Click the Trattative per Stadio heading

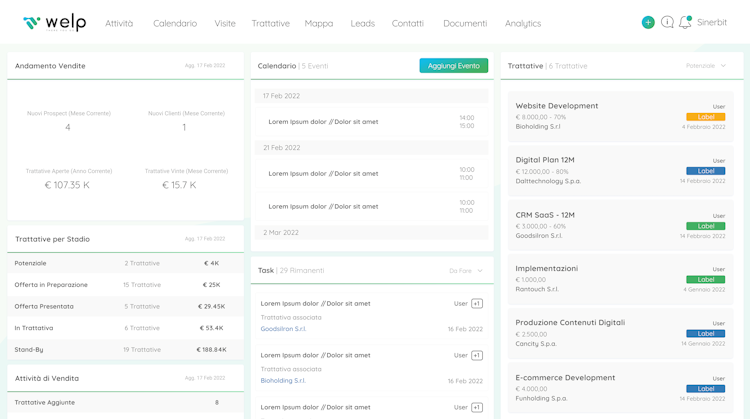click(52, 239)
